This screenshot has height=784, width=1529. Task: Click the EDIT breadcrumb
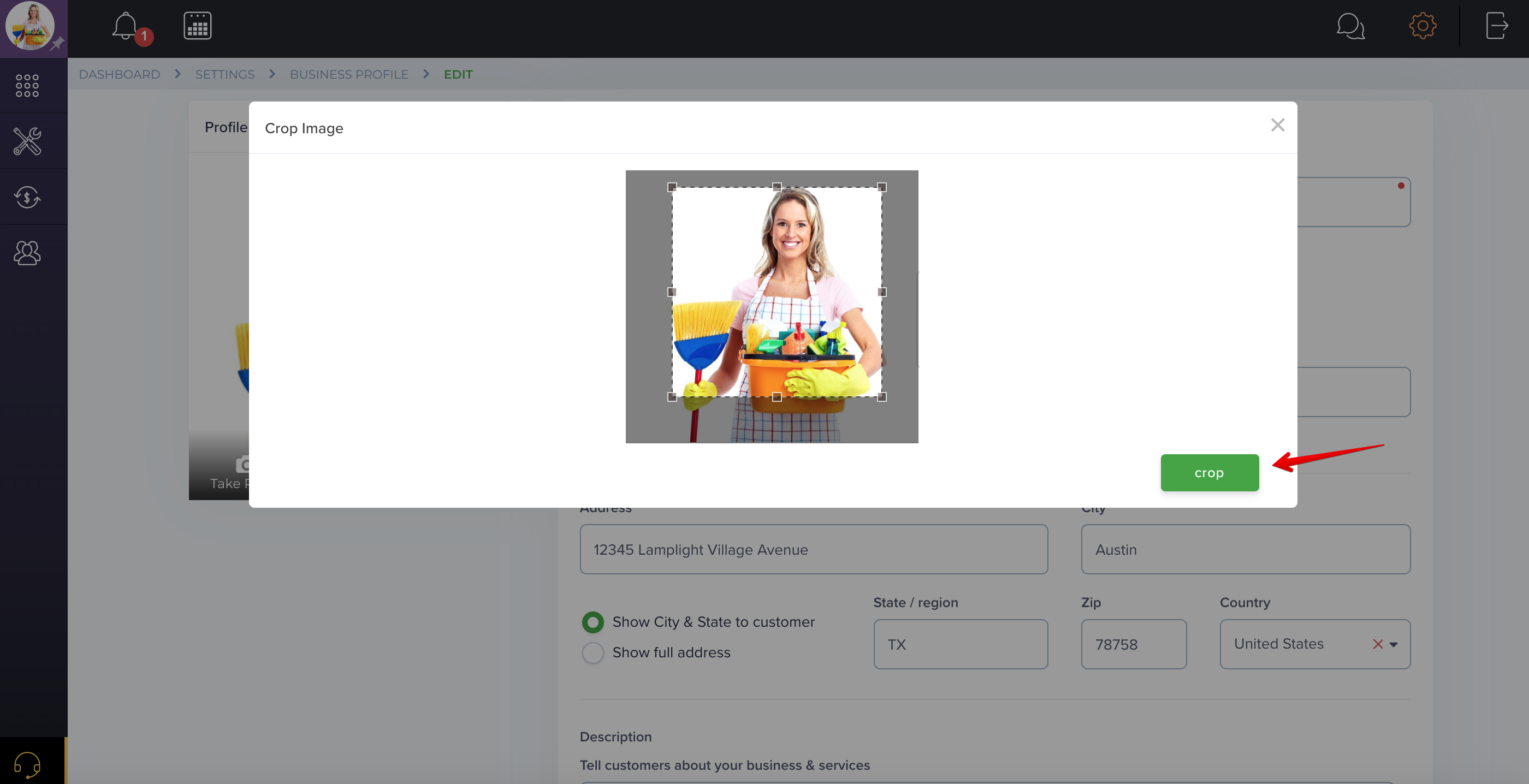458,74
